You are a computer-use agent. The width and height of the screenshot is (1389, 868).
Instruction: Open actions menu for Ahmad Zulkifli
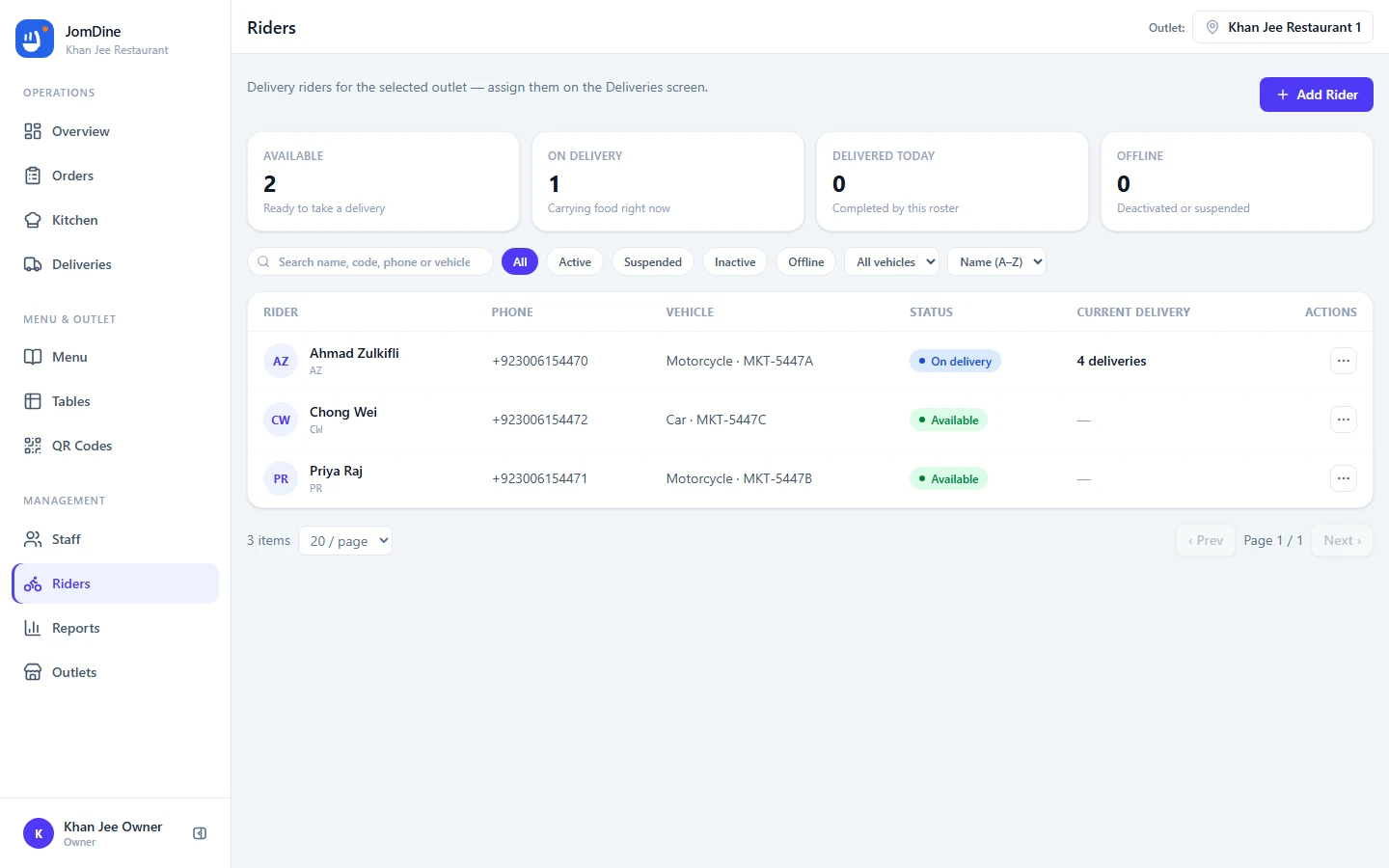[1344, 361]
